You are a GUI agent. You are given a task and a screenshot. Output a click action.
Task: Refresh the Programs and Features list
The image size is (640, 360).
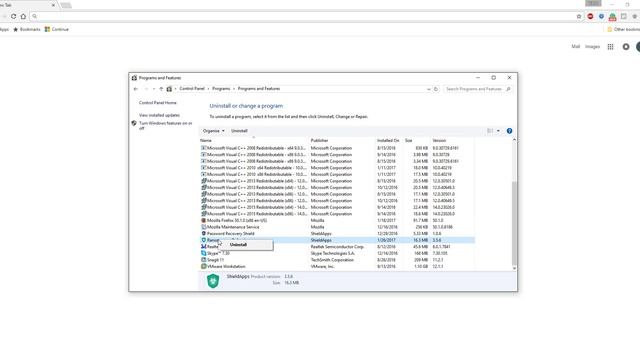(436, 89)
